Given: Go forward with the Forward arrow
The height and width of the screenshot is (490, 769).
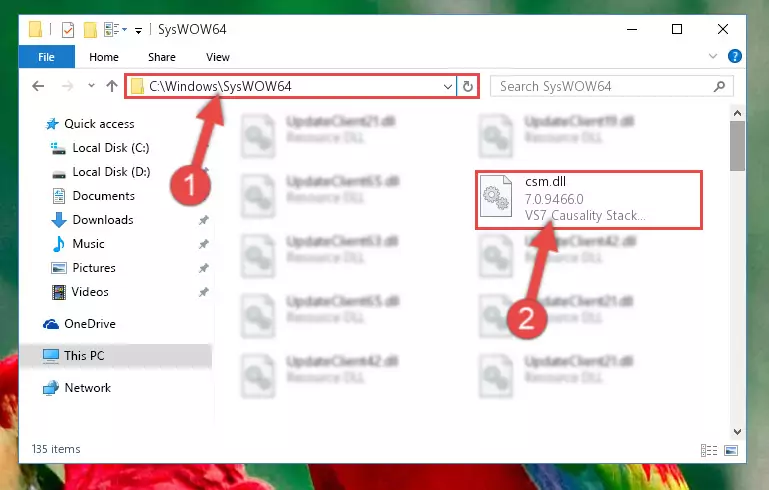Looking at the screenshot, I should [67, 86].
